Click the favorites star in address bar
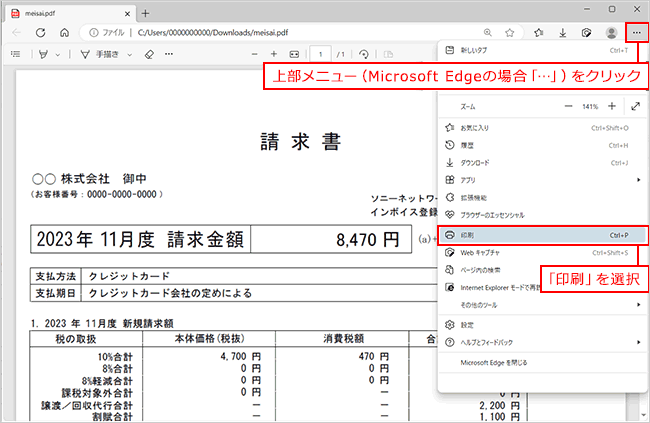Viewport: 650px width, 423px height. pos(510,32)
